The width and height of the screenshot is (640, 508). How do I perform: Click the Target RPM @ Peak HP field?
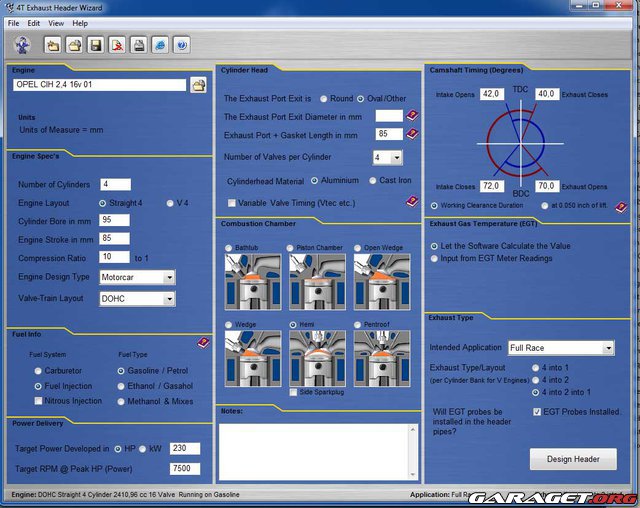pos(185,469)
